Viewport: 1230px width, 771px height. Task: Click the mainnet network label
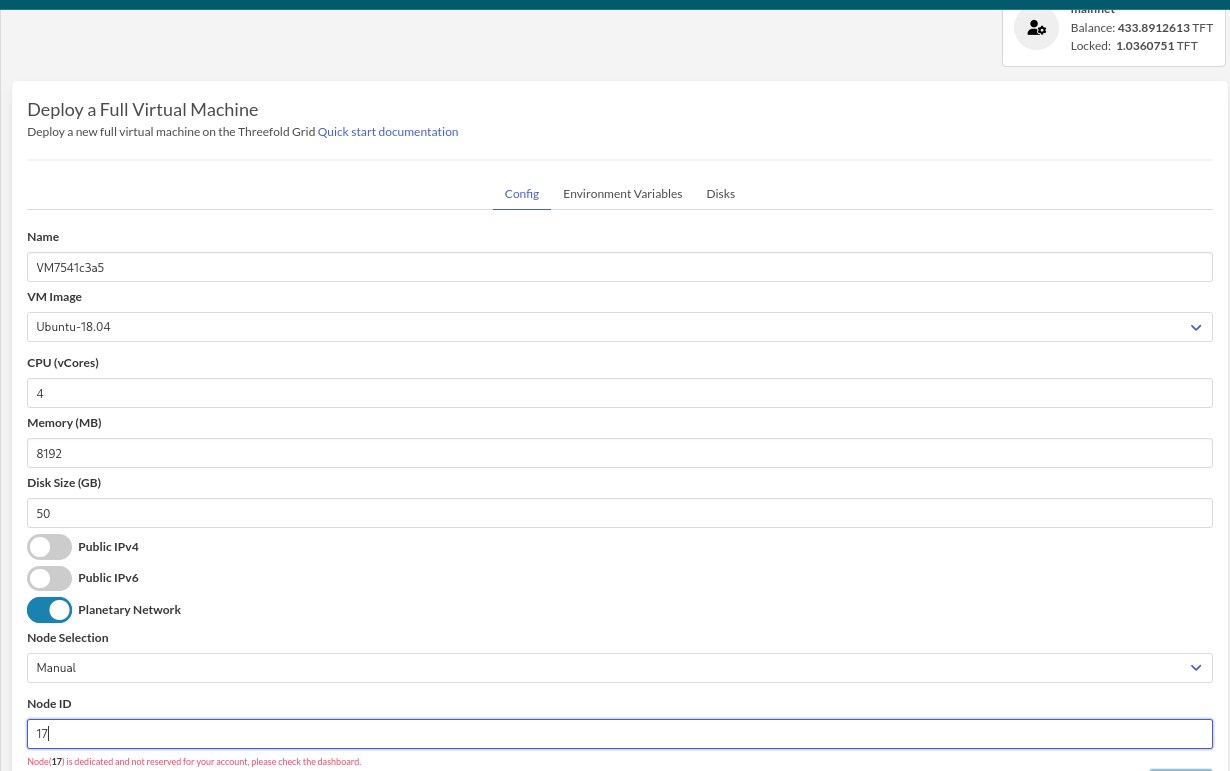(x=1092, y=9)
